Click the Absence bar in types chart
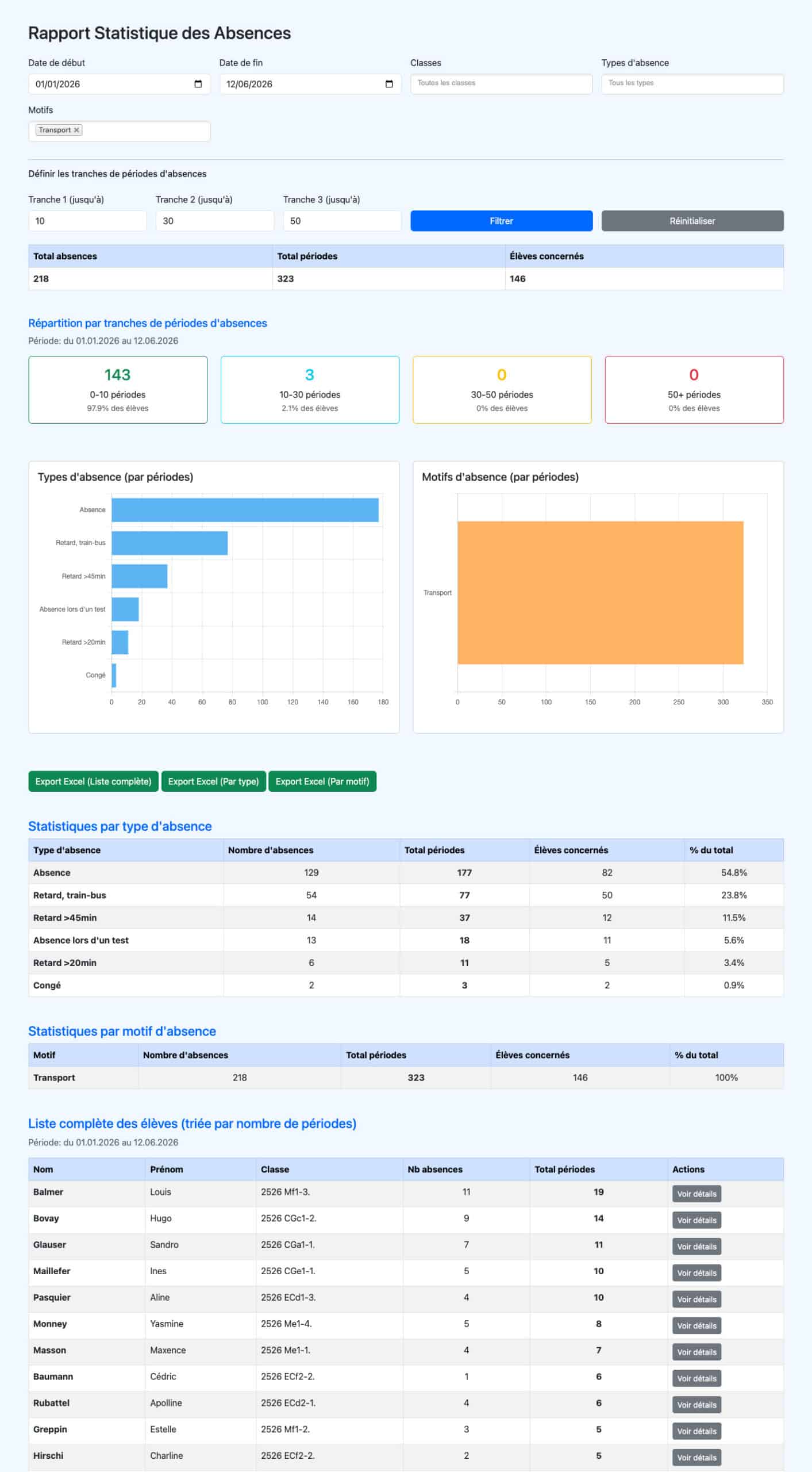Image resolution: width=812 pixels, height=1472 pixels. 245,510
